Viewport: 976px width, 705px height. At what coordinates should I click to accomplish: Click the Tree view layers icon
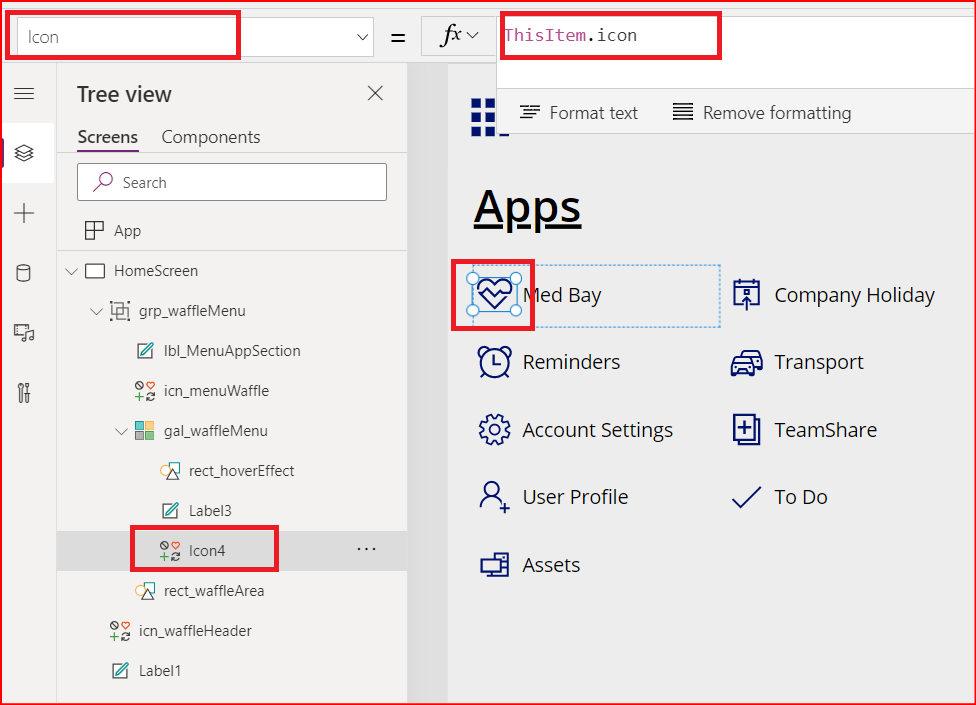pos(24,153)
